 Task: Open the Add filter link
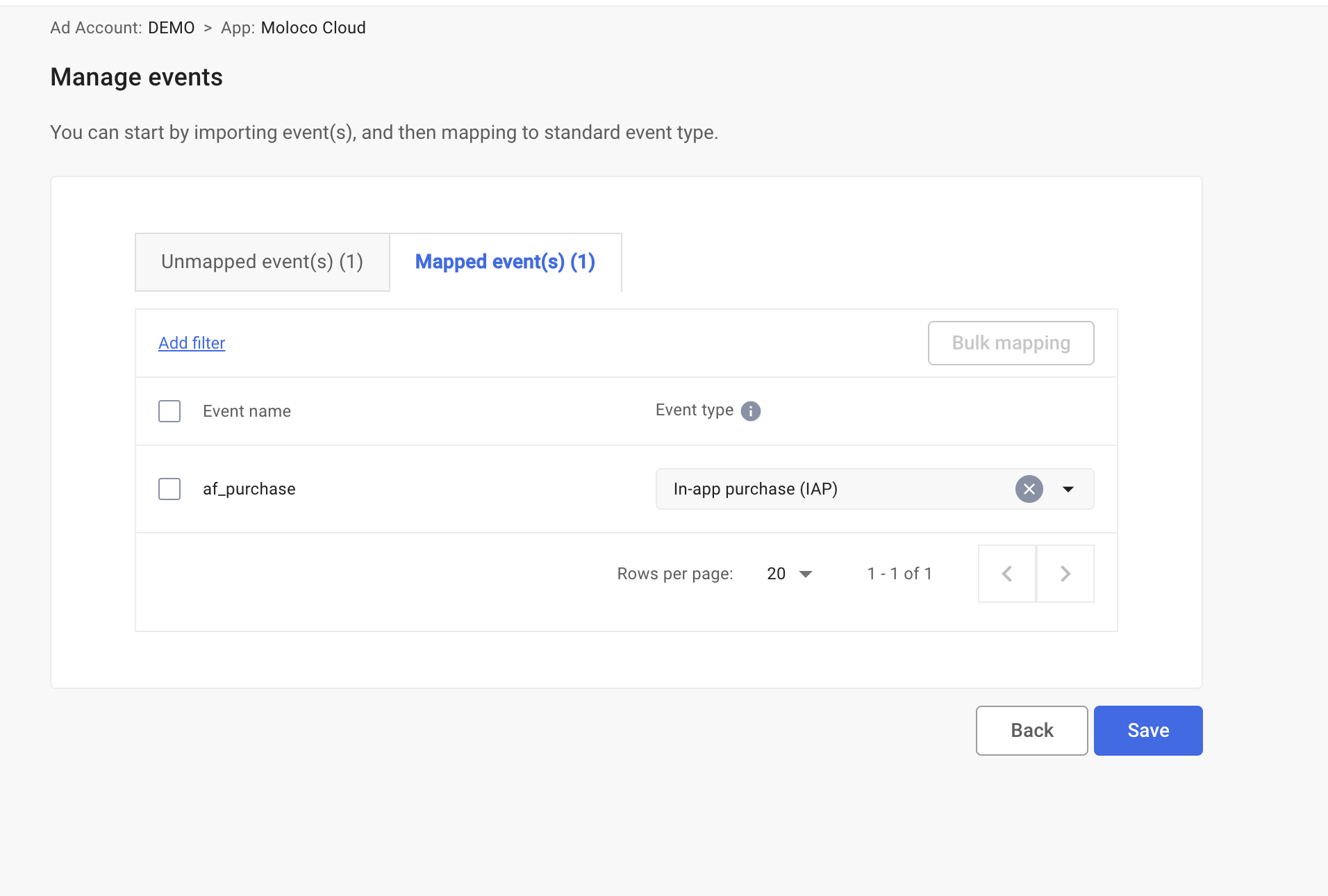pyautogui.click(x=192, y=343)
